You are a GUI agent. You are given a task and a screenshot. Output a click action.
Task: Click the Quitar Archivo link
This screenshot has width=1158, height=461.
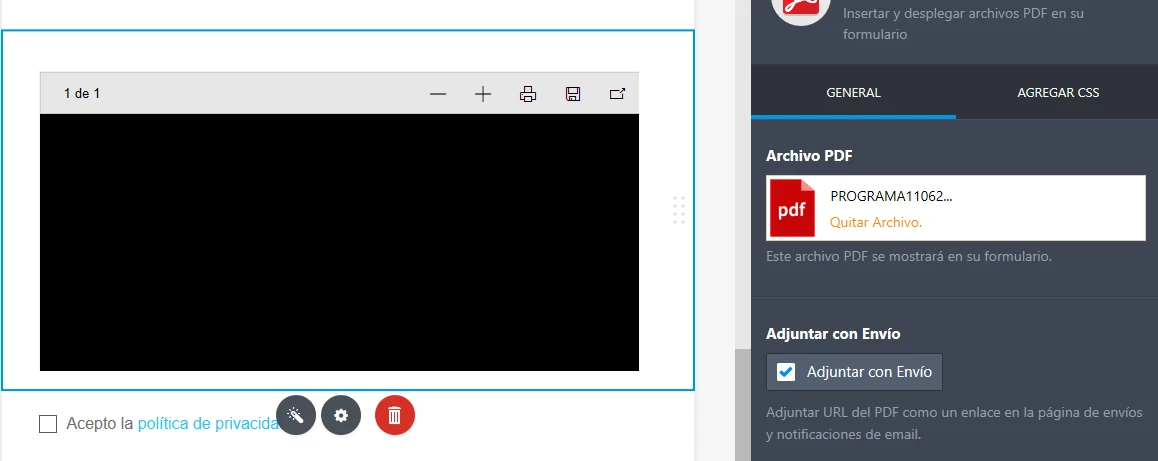[x=876, y=222]
